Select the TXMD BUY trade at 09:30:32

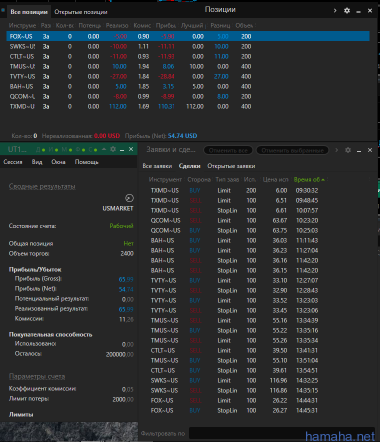(234, 190)
